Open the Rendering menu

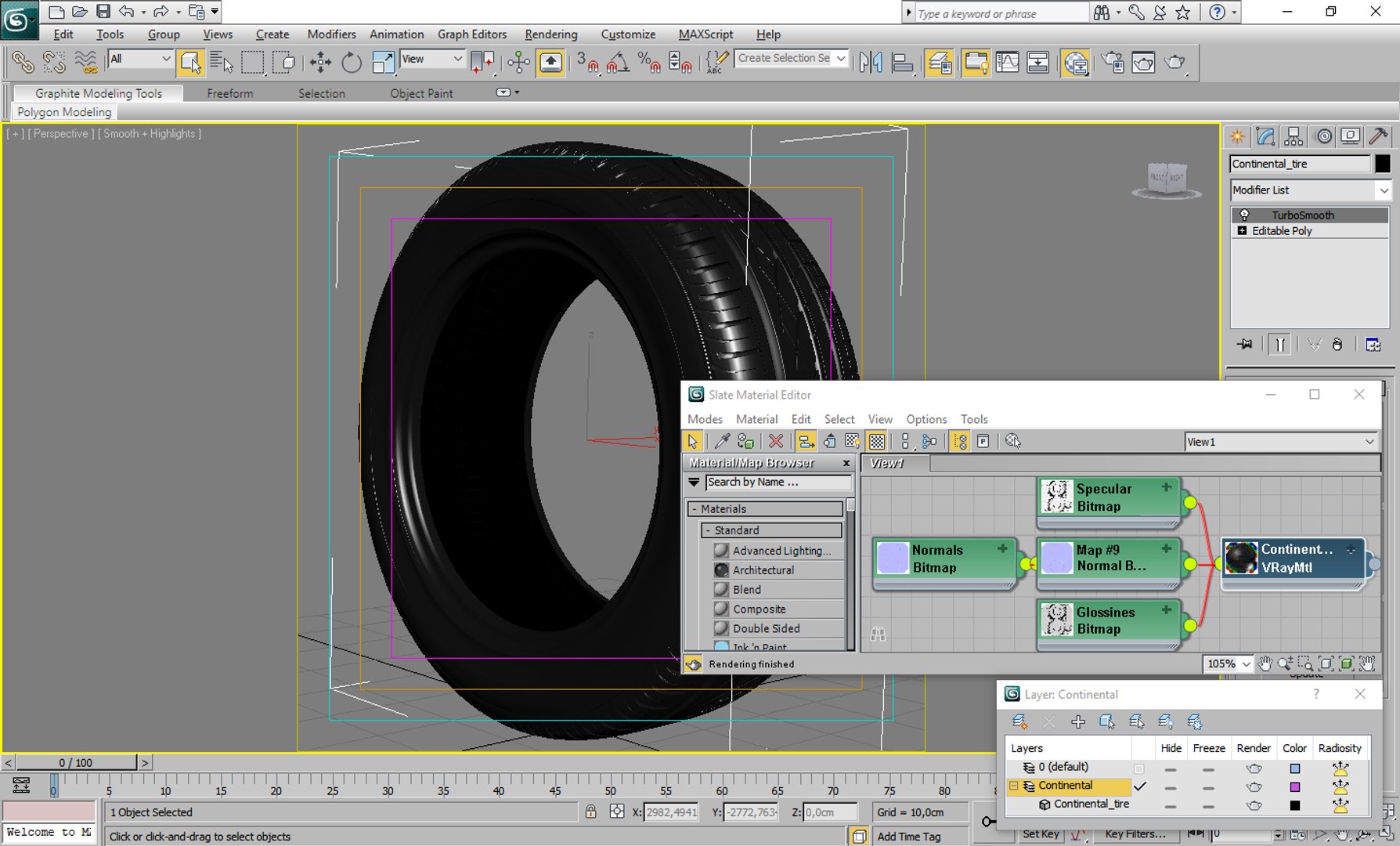tap(551, 34)
